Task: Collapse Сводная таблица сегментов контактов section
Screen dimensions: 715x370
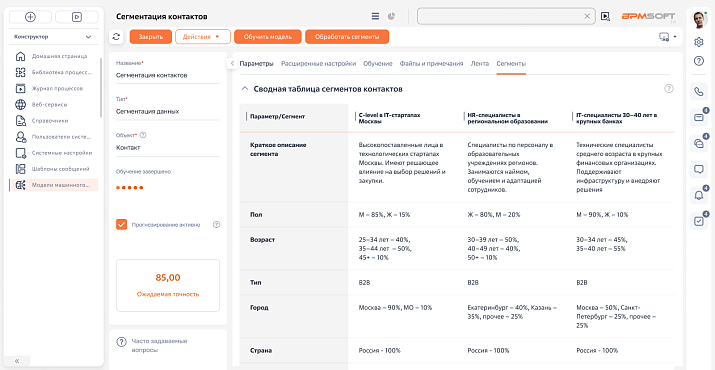Action: coord(244,89)
